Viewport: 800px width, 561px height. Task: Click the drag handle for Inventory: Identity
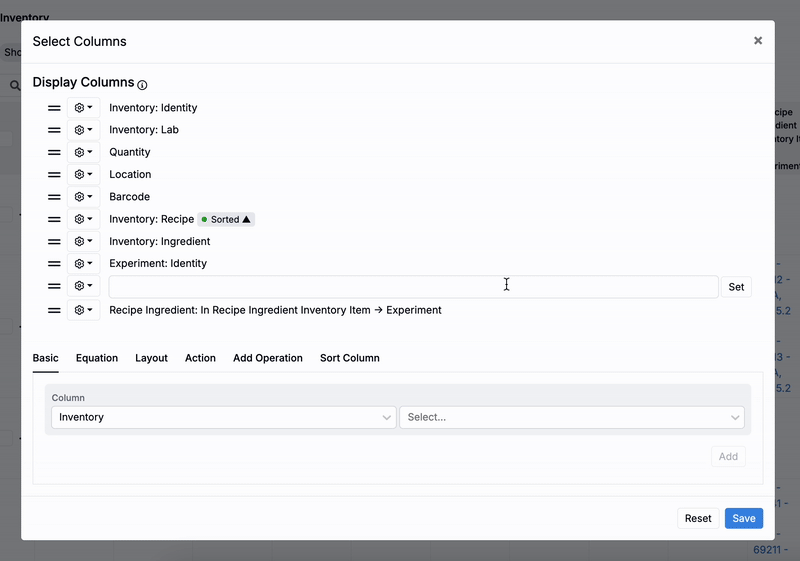tap(54, 108)
